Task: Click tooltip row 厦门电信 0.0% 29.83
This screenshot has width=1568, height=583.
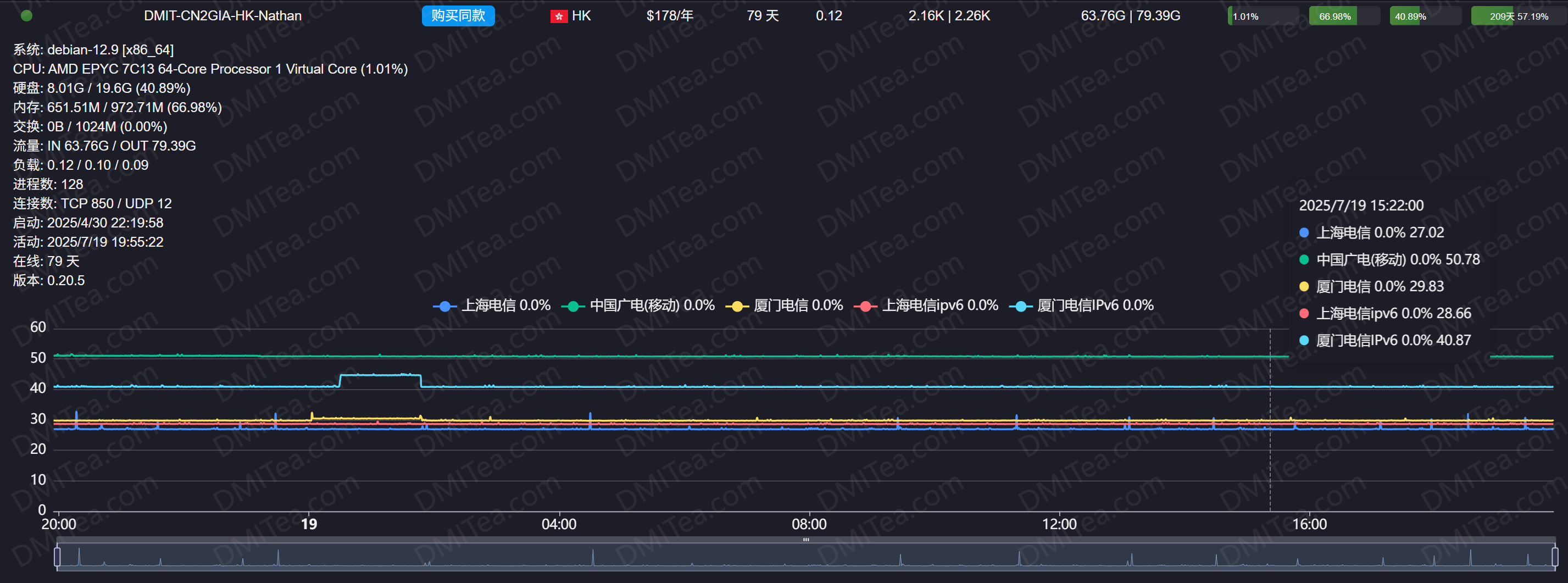Action: tap(1371, 287)
